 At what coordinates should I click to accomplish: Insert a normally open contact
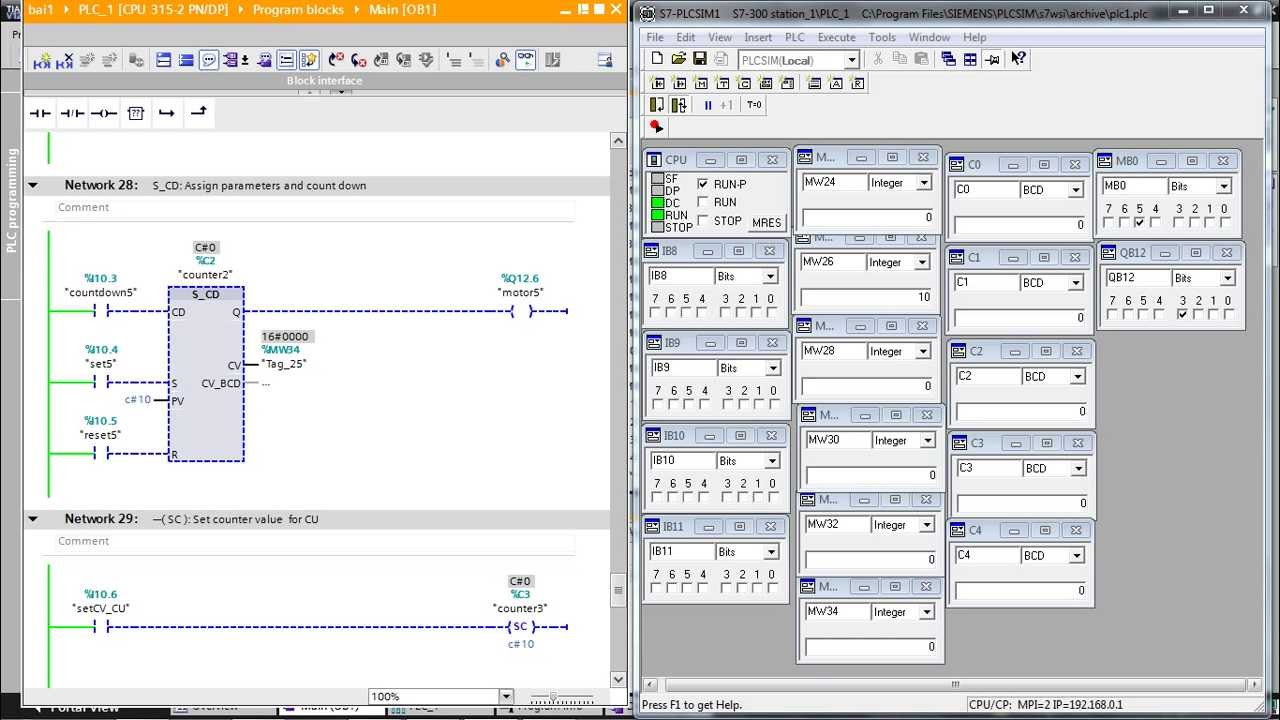click(40, 113)
